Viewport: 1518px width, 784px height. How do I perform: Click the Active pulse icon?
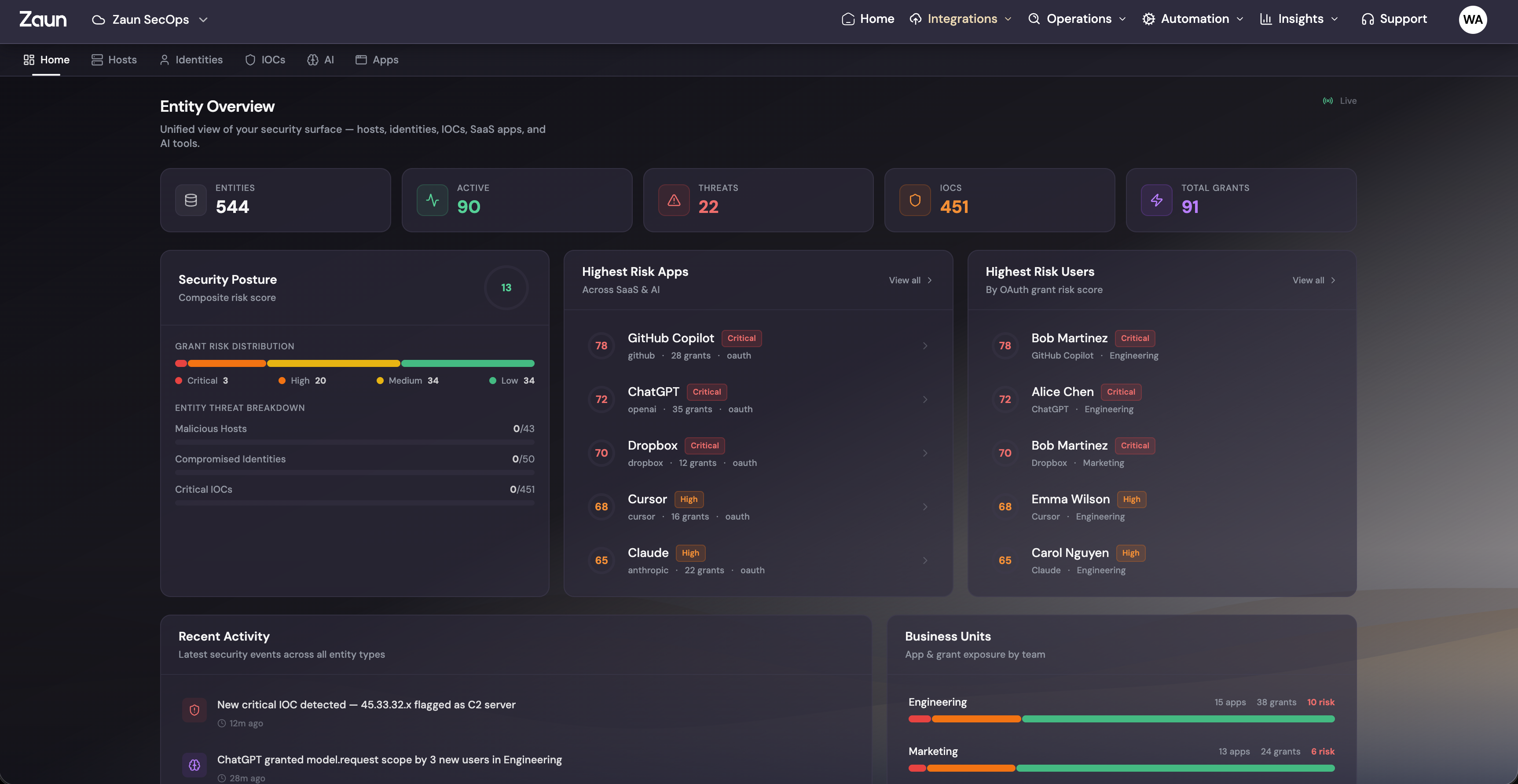click(x=432, y=200)
